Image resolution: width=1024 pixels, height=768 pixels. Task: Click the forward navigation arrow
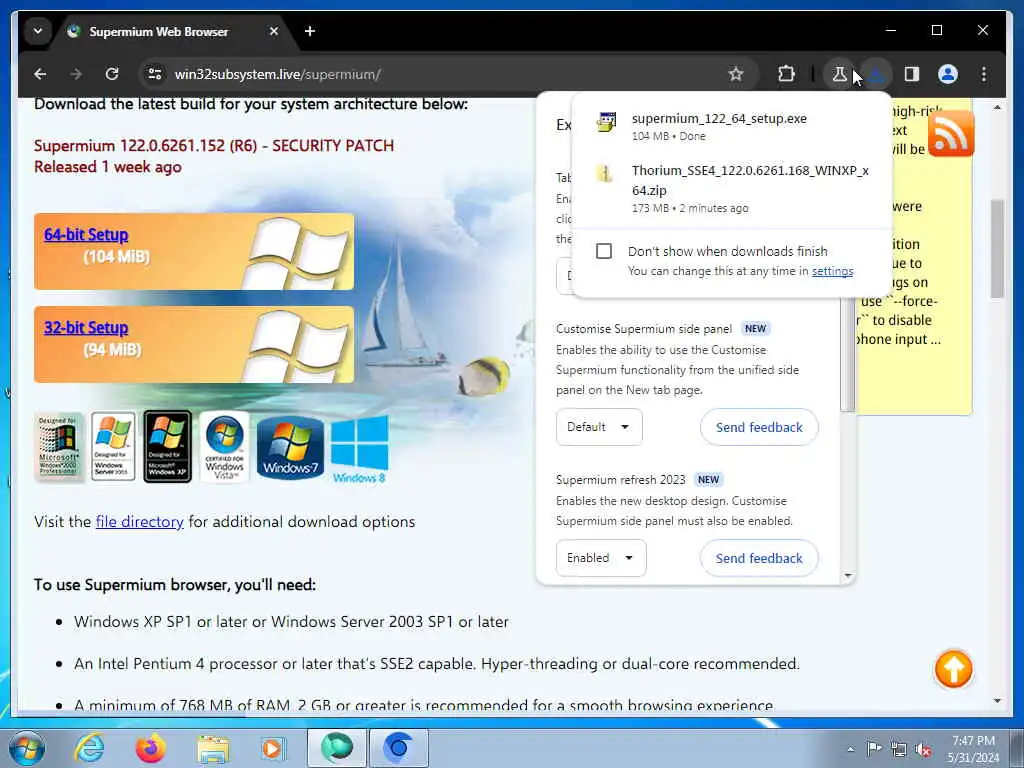pos(76,74)
